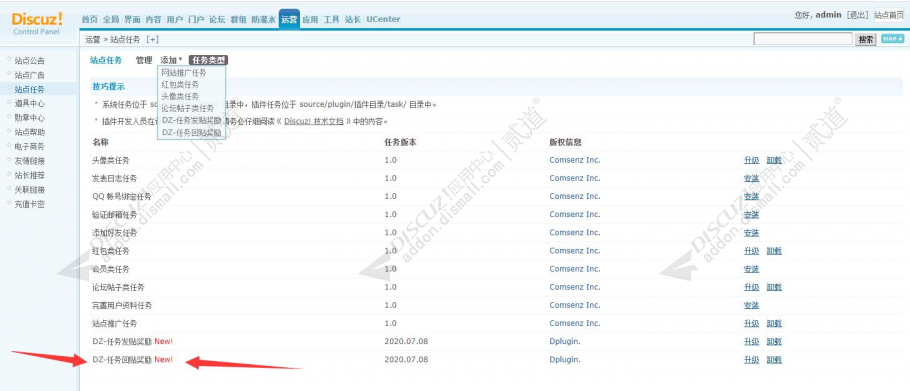Open the 站长 top navigation tab

pos(353,19)
